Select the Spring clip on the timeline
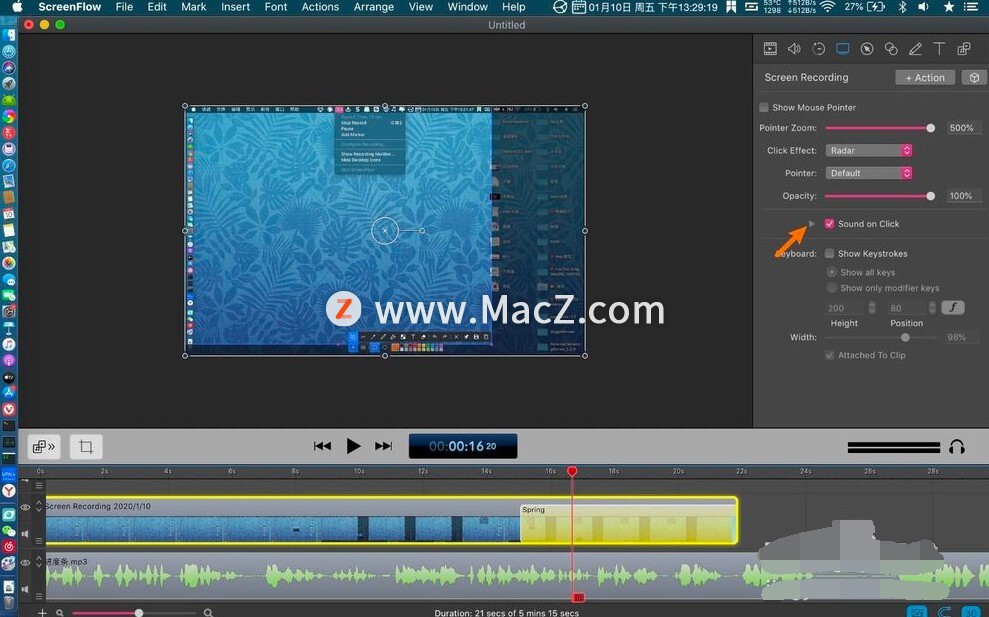The height and width of the screenshot is (617, 989). coord(628,522)
